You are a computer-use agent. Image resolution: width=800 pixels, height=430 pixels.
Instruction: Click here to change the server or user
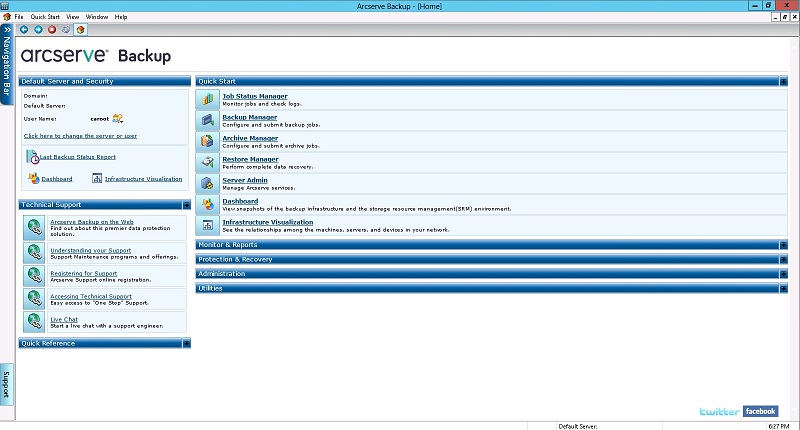[80, 136]
